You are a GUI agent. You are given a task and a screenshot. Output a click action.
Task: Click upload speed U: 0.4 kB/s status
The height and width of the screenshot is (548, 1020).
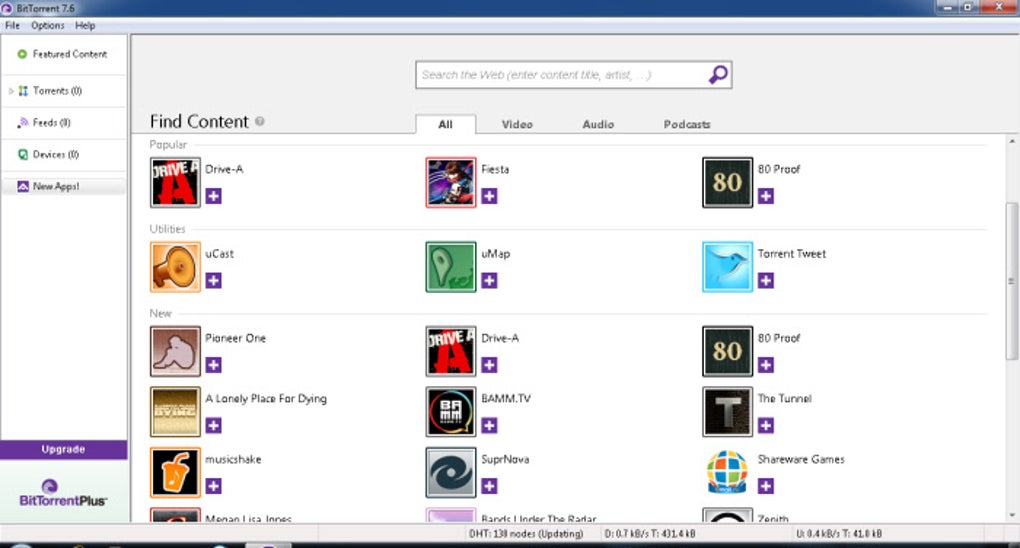pos(839,534)
